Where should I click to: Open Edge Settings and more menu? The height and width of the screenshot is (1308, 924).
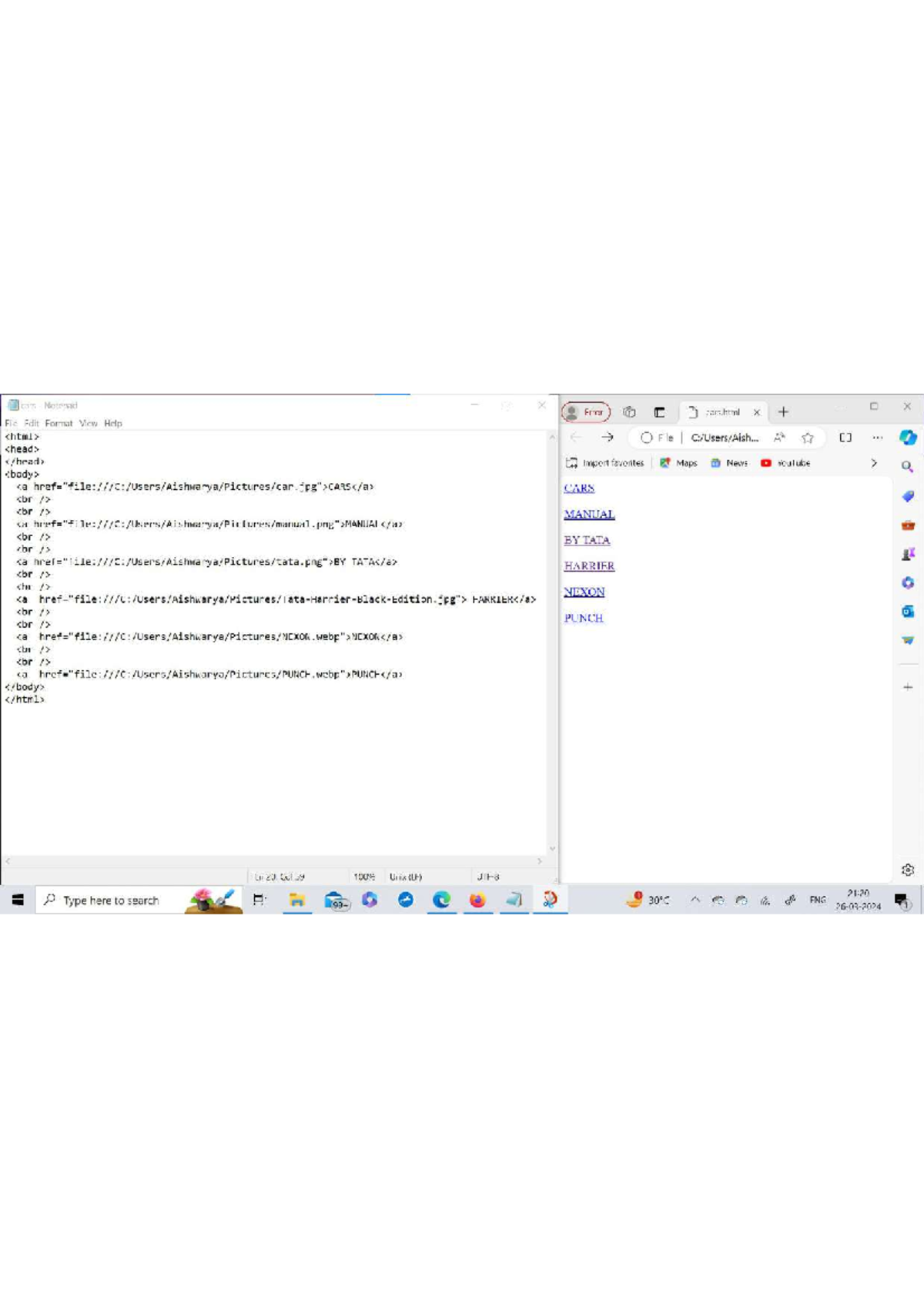point(877,438)
